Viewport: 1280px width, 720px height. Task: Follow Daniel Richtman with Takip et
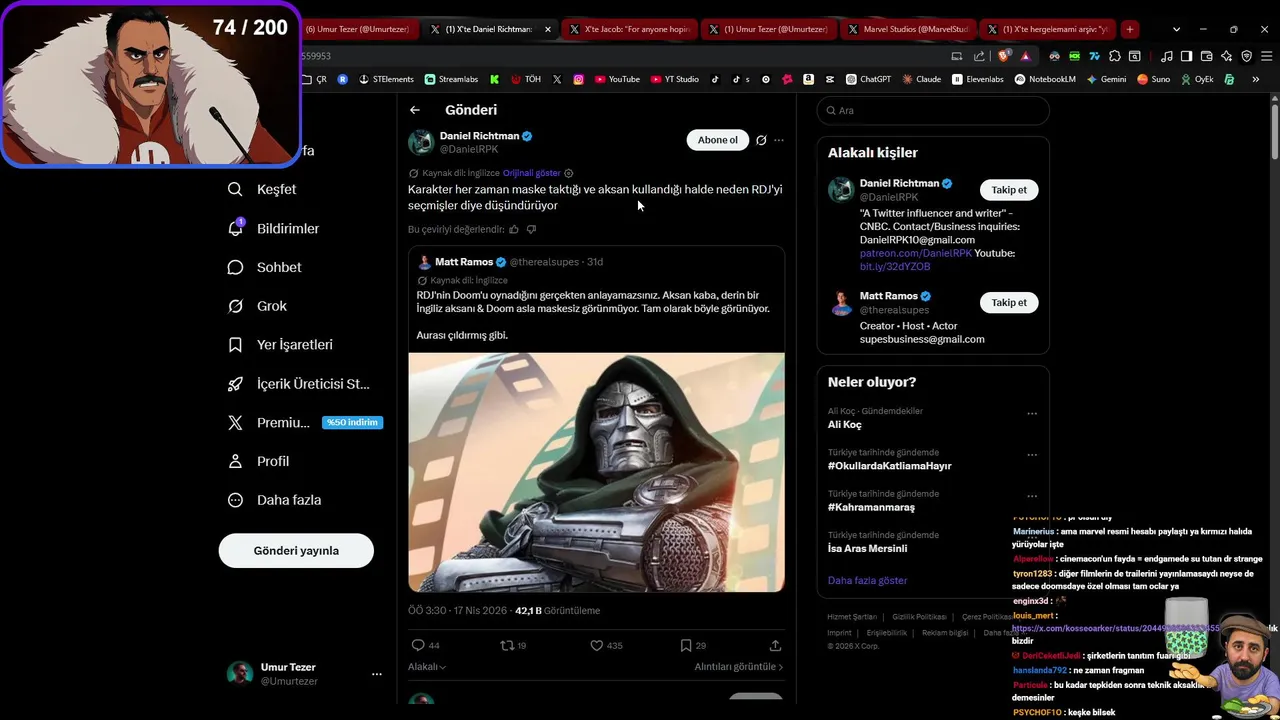click(1009, 190)
